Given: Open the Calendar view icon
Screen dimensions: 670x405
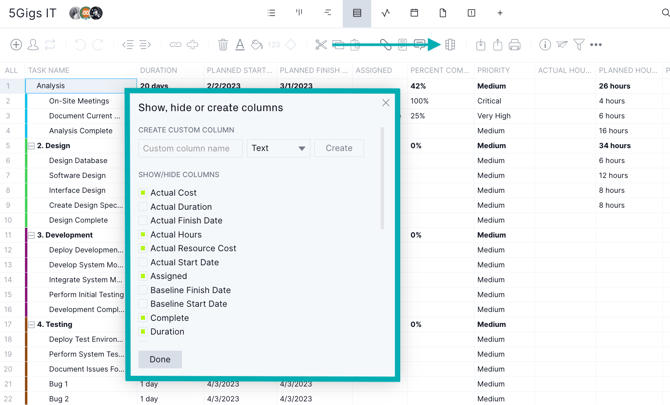Looking at the screenshot, I should pyautogui.click(x=414, y=13).
